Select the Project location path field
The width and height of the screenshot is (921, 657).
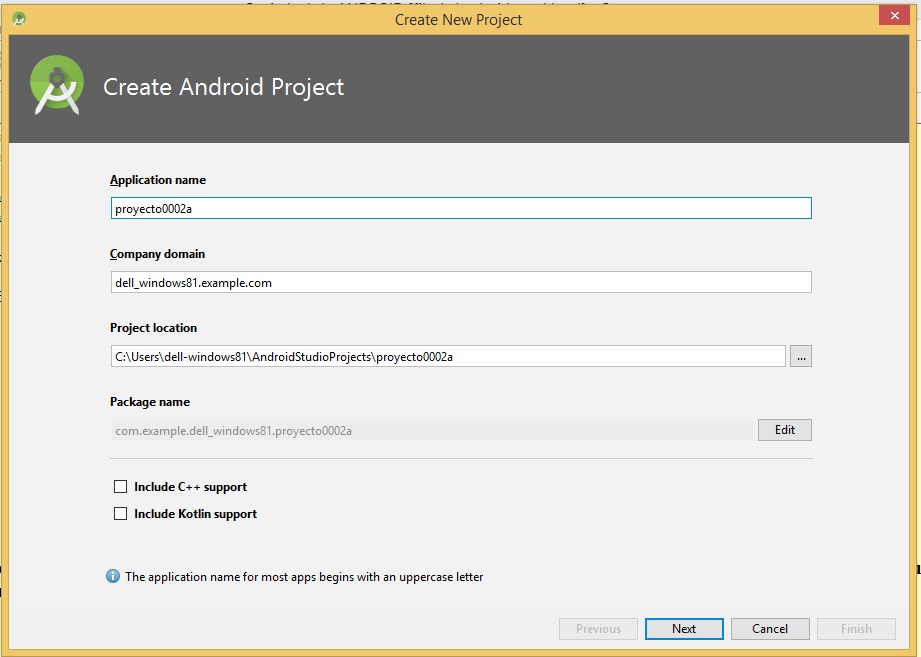447,356
